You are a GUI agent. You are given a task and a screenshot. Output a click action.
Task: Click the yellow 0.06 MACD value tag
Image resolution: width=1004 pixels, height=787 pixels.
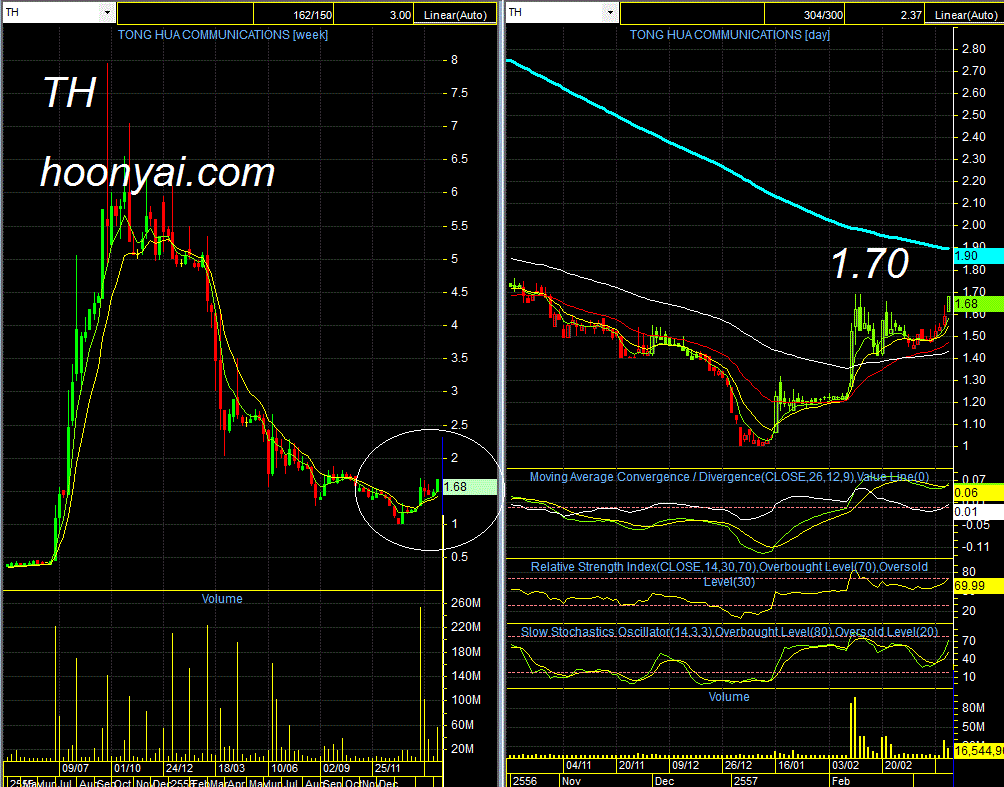(978, 492)
